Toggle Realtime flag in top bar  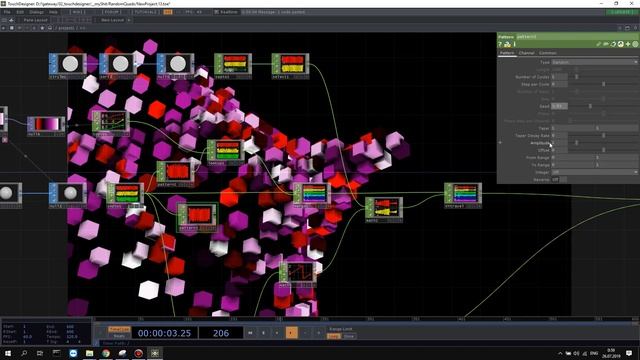(x=226, y=12)
